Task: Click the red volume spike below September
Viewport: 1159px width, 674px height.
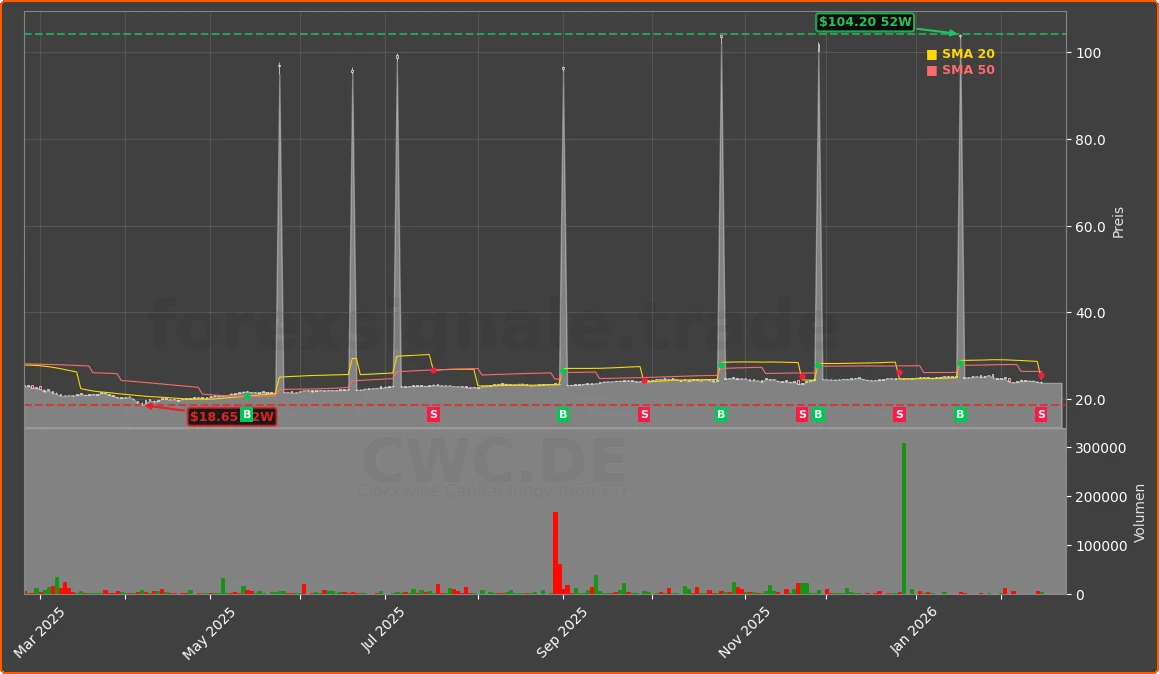Action: pyautogui.click(x=557, y=550)
